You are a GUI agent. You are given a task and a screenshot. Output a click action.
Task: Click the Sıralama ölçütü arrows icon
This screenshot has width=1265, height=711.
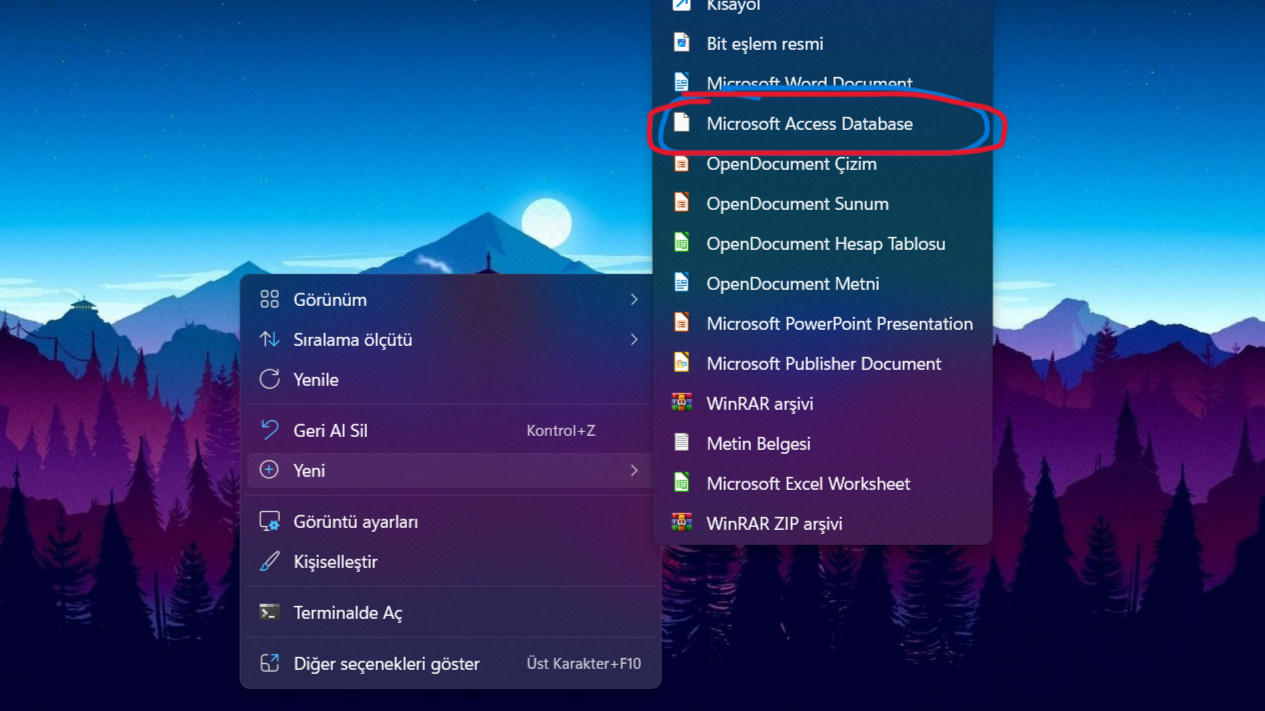pyautogui.click(x=269, y=340)
